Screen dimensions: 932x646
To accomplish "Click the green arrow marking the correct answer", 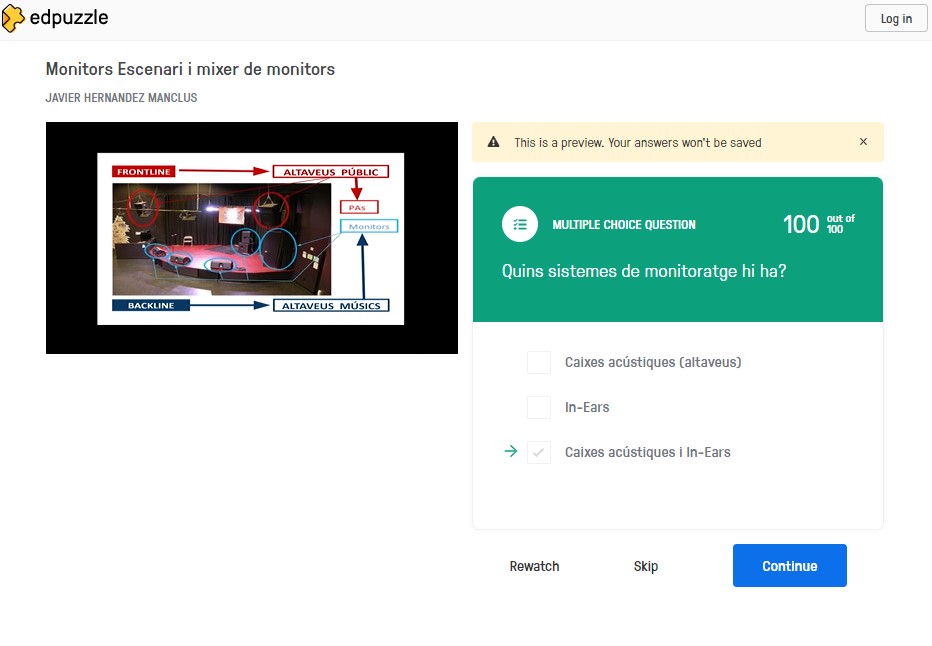I will tap(511, 452).
